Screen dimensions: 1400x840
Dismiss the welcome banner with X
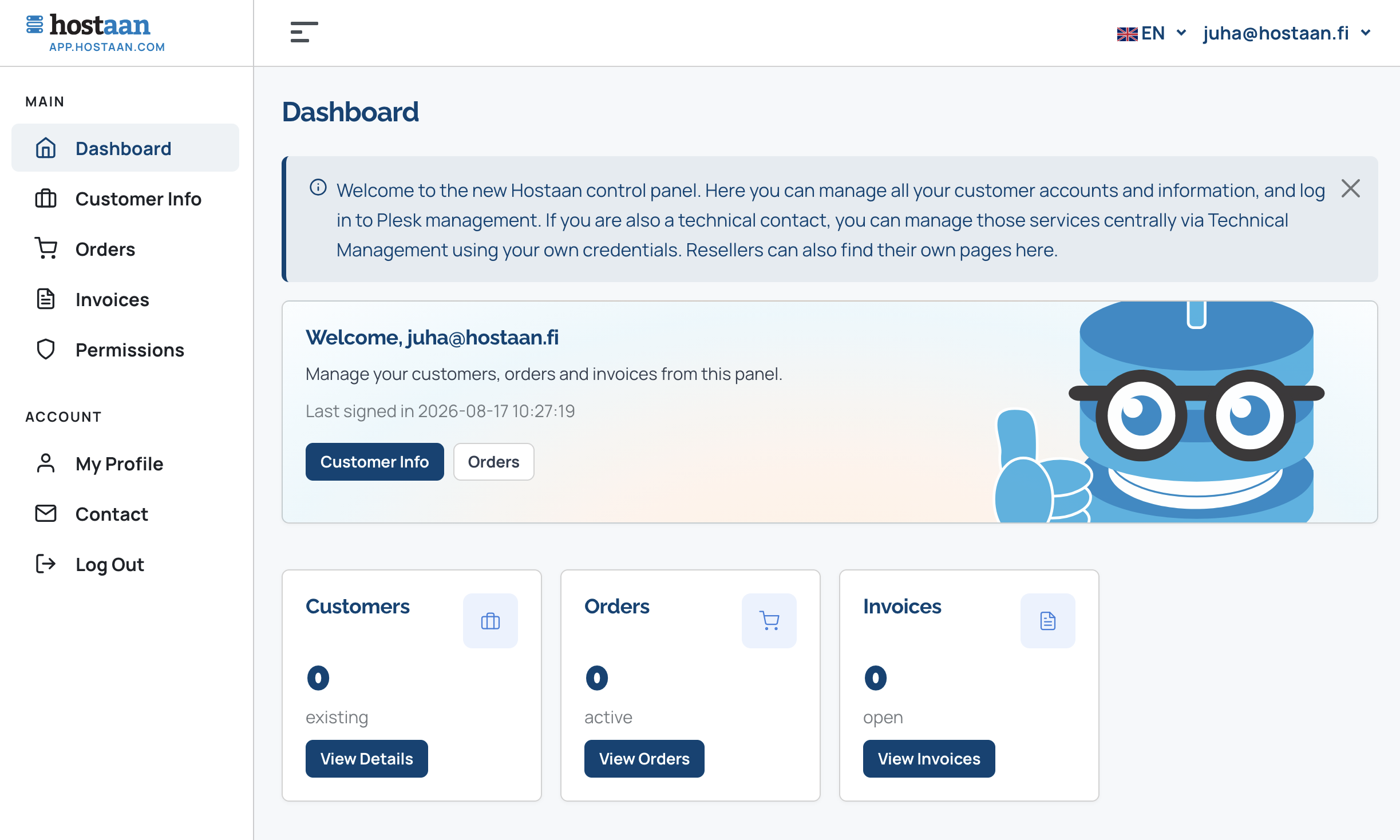point(1351,188)
